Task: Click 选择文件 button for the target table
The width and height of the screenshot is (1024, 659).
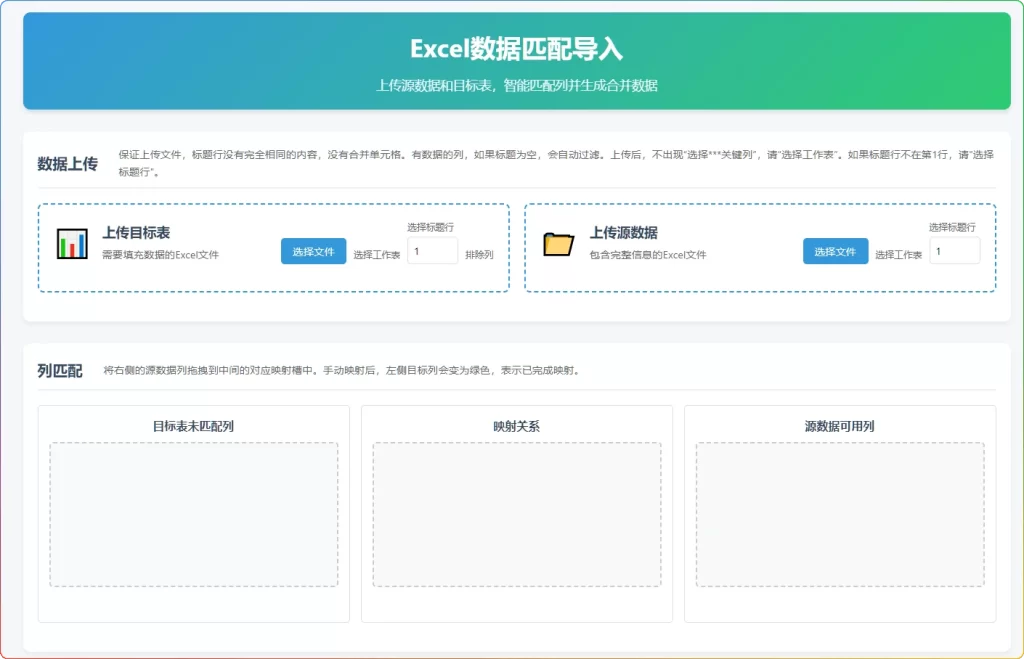Action: (x=312, y=251)
